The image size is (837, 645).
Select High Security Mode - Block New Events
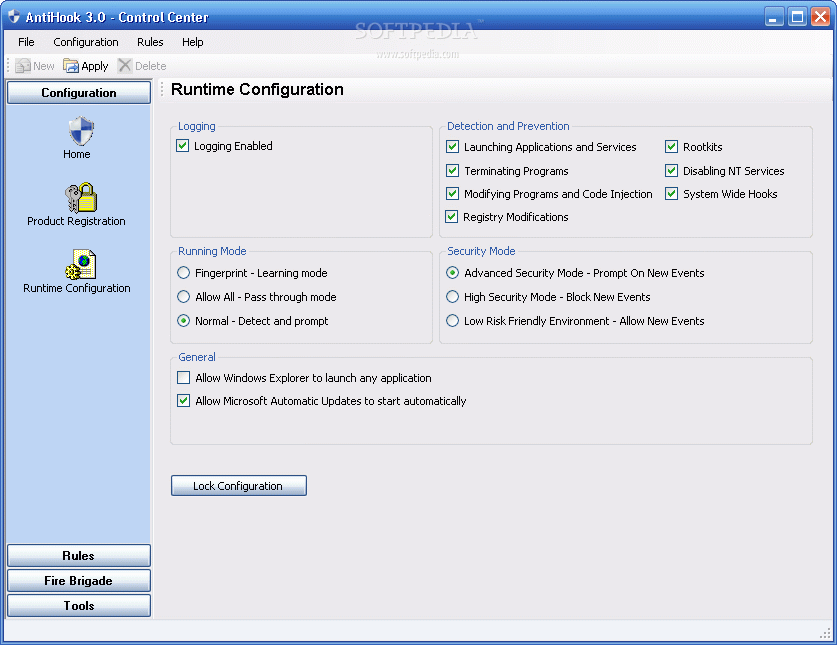453,297
